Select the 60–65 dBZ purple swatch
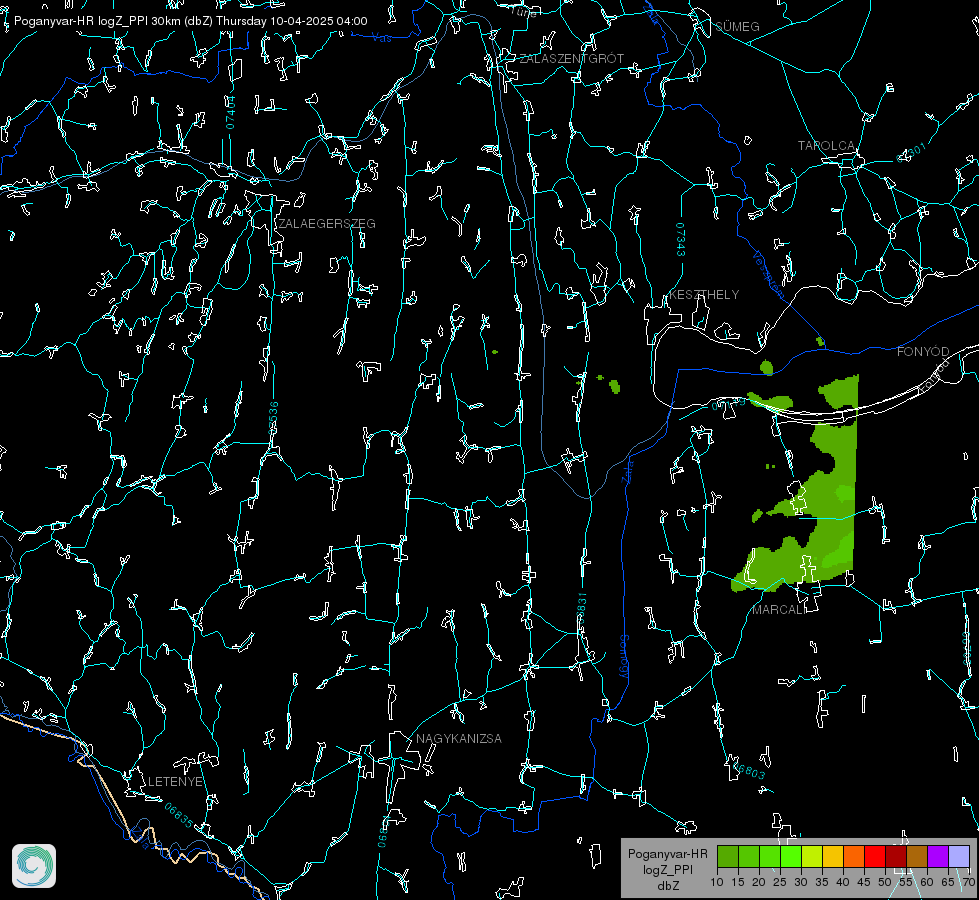 pyautogui.click(x=938, y=856)
